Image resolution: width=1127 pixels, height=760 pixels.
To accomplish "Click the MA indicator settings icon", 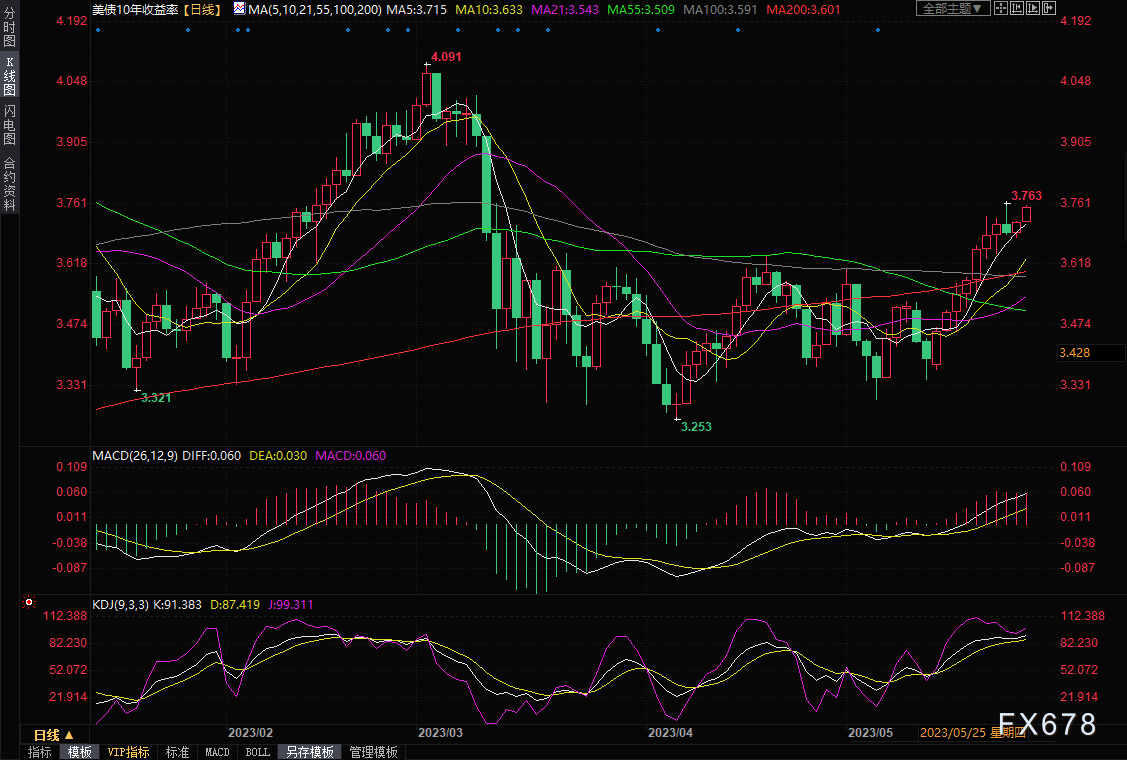I will tap(239, 8).
